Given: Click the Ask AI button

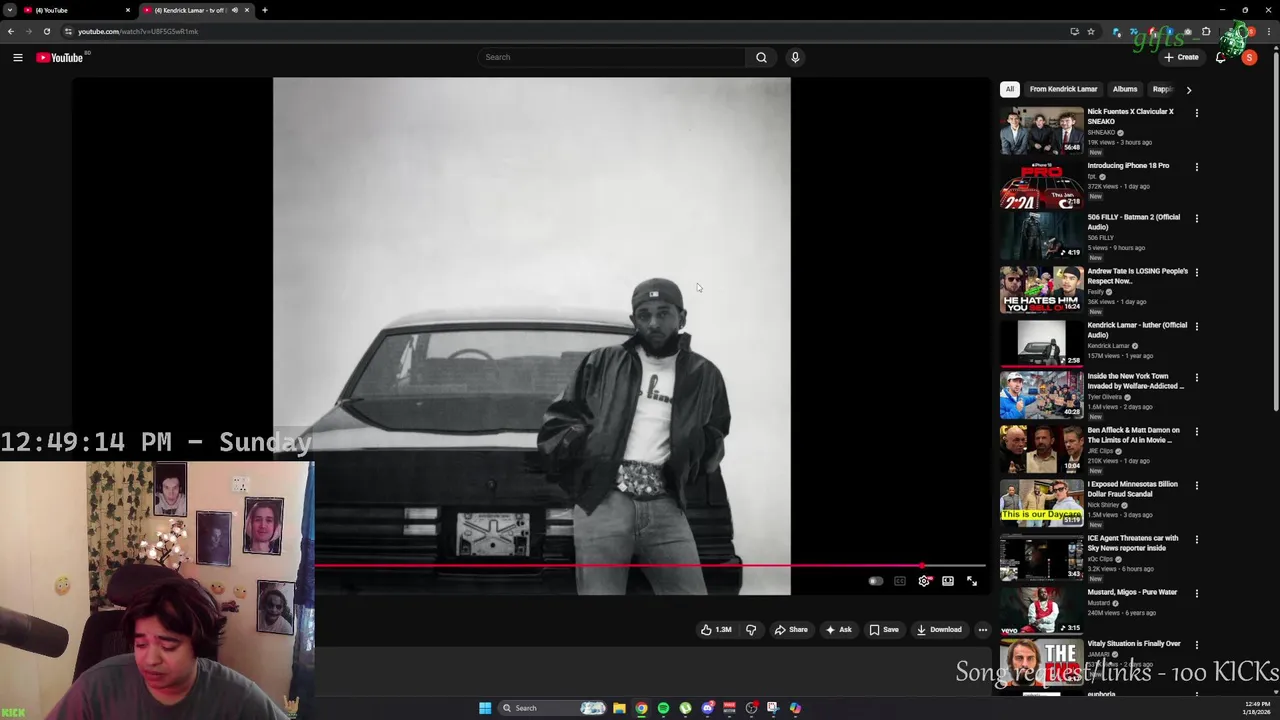Looking at the screenshot, I should point(839,630).
